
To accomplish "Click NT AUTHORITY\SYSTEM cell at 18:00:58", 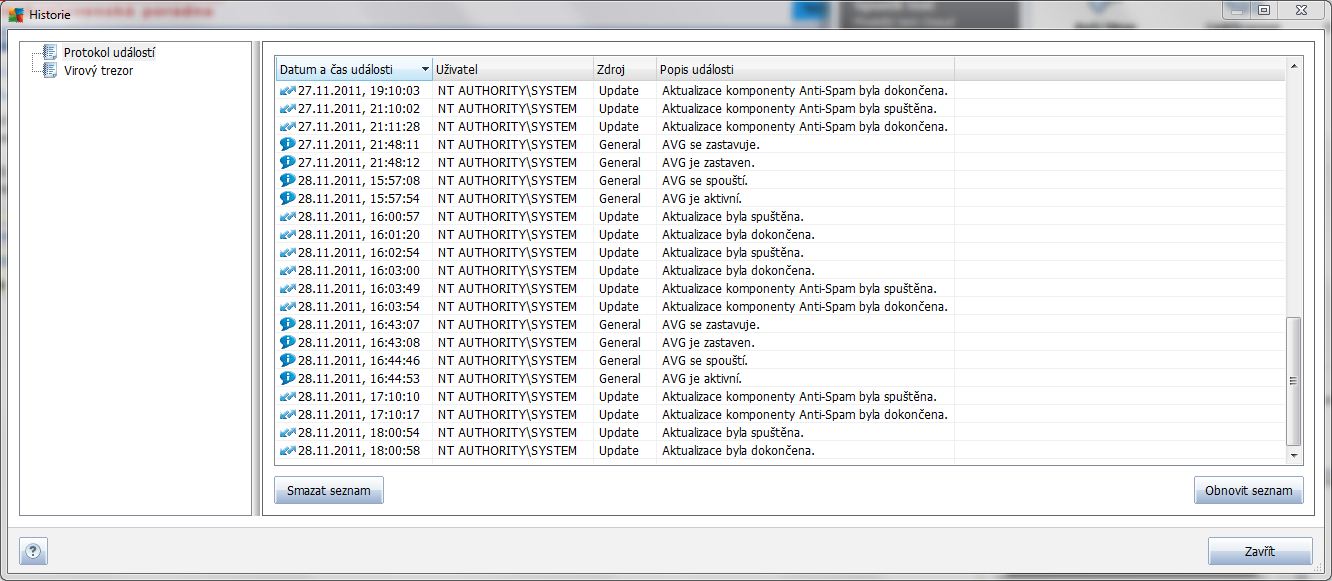I will (507, 450).
